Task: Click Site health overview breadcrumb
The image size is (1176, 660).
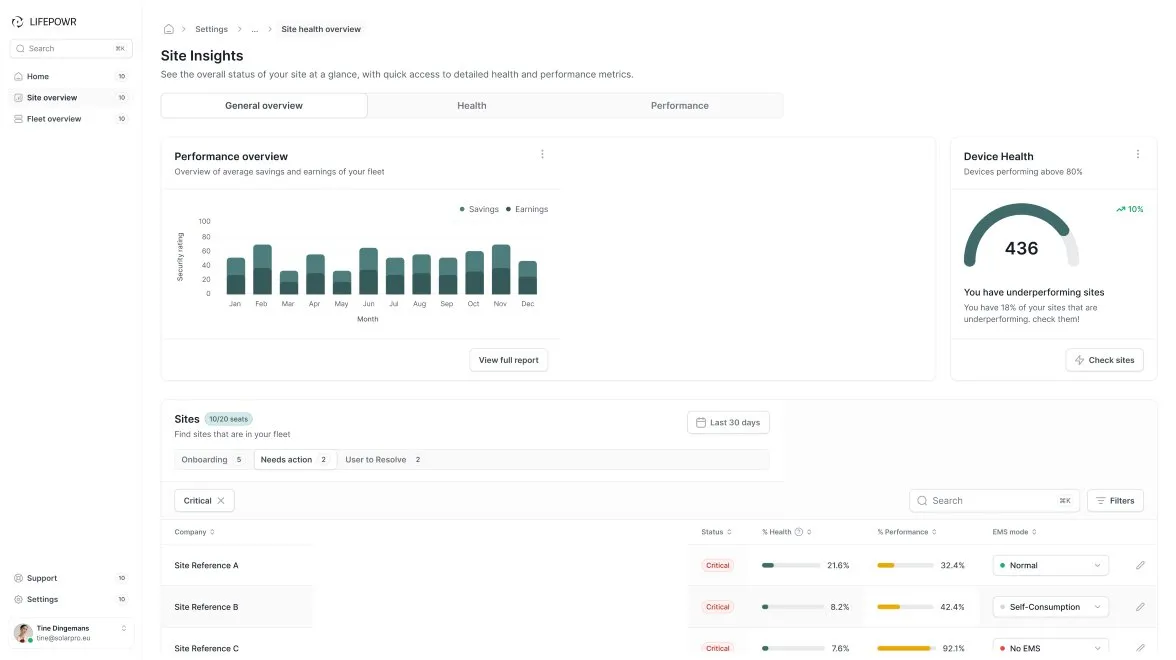Action: coord(321,29)
